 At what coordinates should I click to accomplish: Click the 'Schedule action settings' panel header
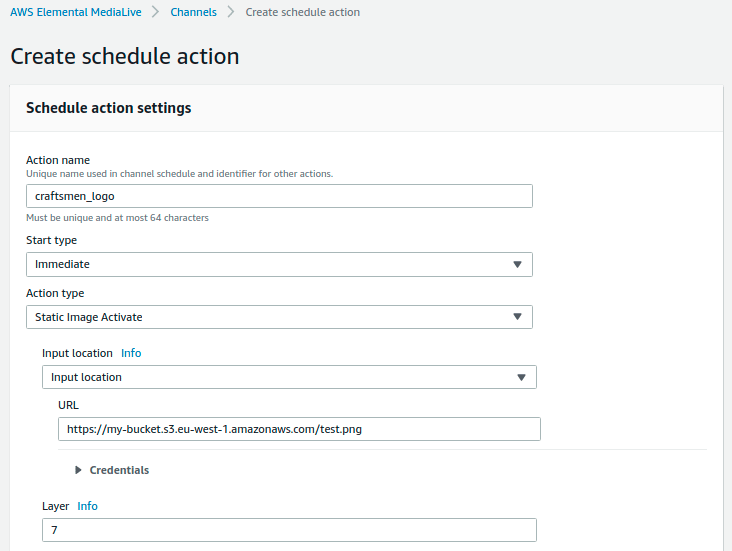(108, 108)
